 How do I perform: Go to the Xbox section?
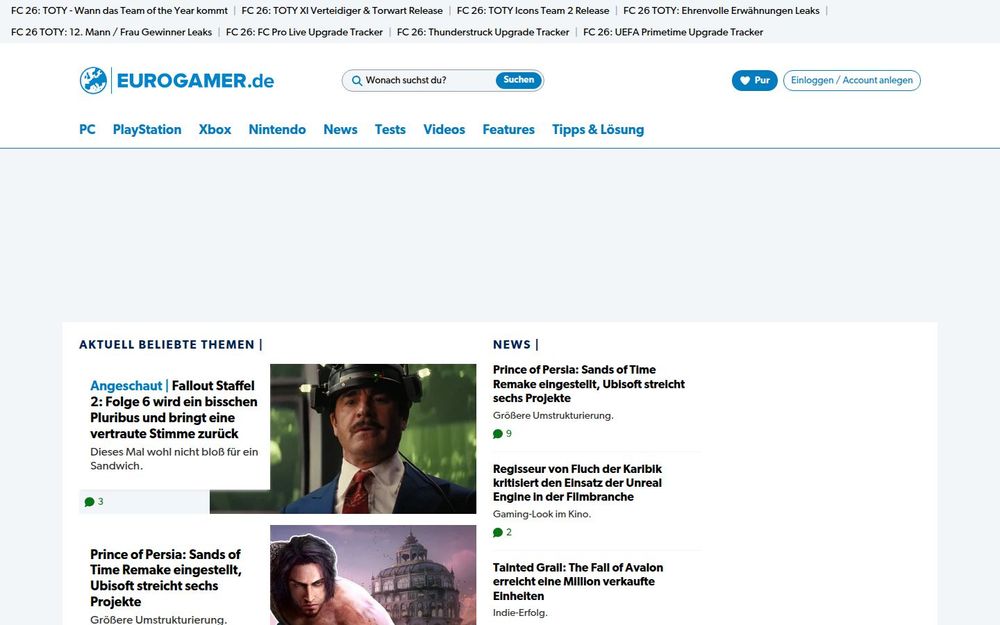pos(215,129)
